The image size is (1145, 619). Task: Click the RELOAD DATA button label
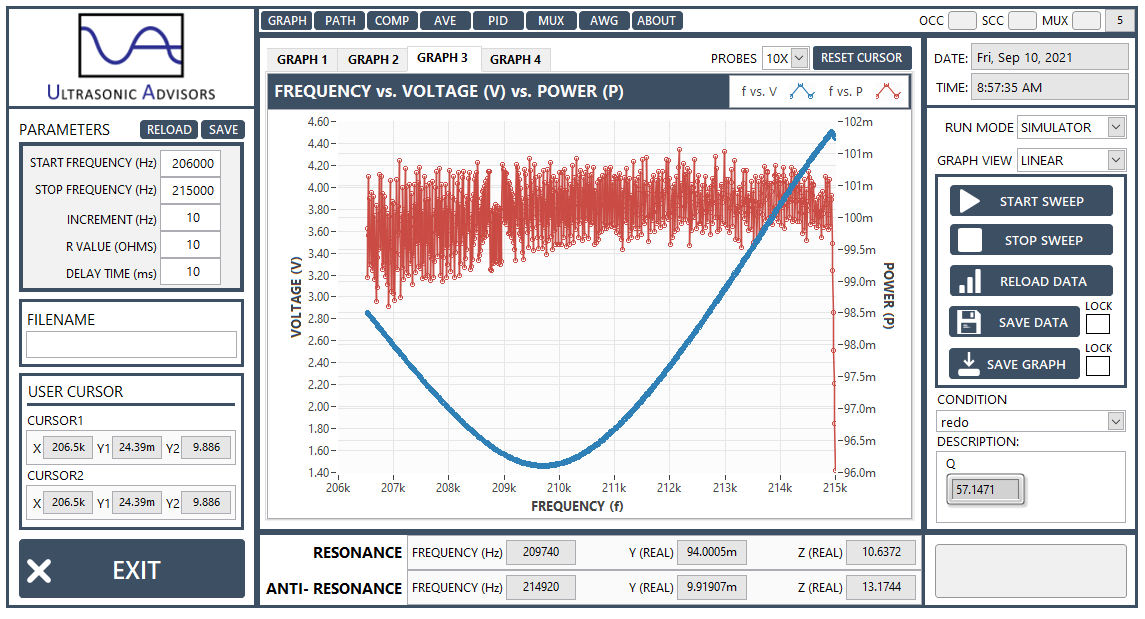tap(1043, 281)
